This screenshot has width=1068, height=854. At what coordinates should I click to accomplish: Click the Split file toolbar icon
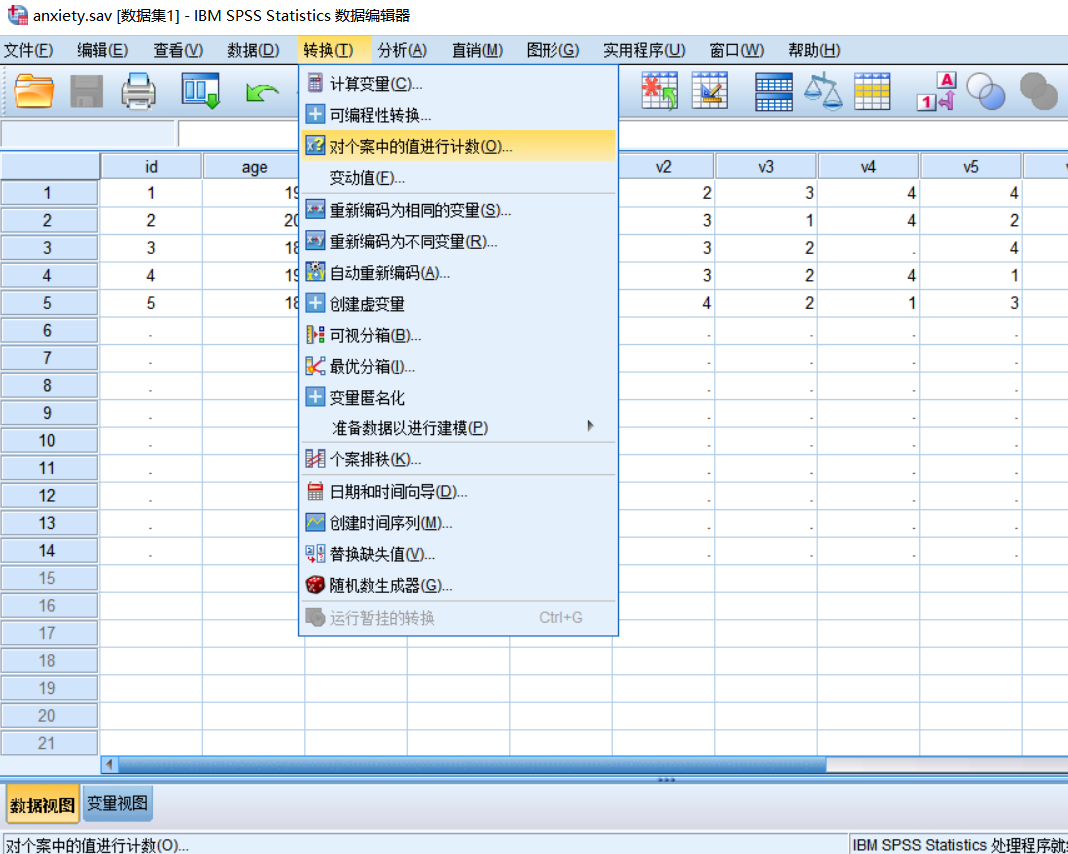pyautogui.click(x=774, y=91)
